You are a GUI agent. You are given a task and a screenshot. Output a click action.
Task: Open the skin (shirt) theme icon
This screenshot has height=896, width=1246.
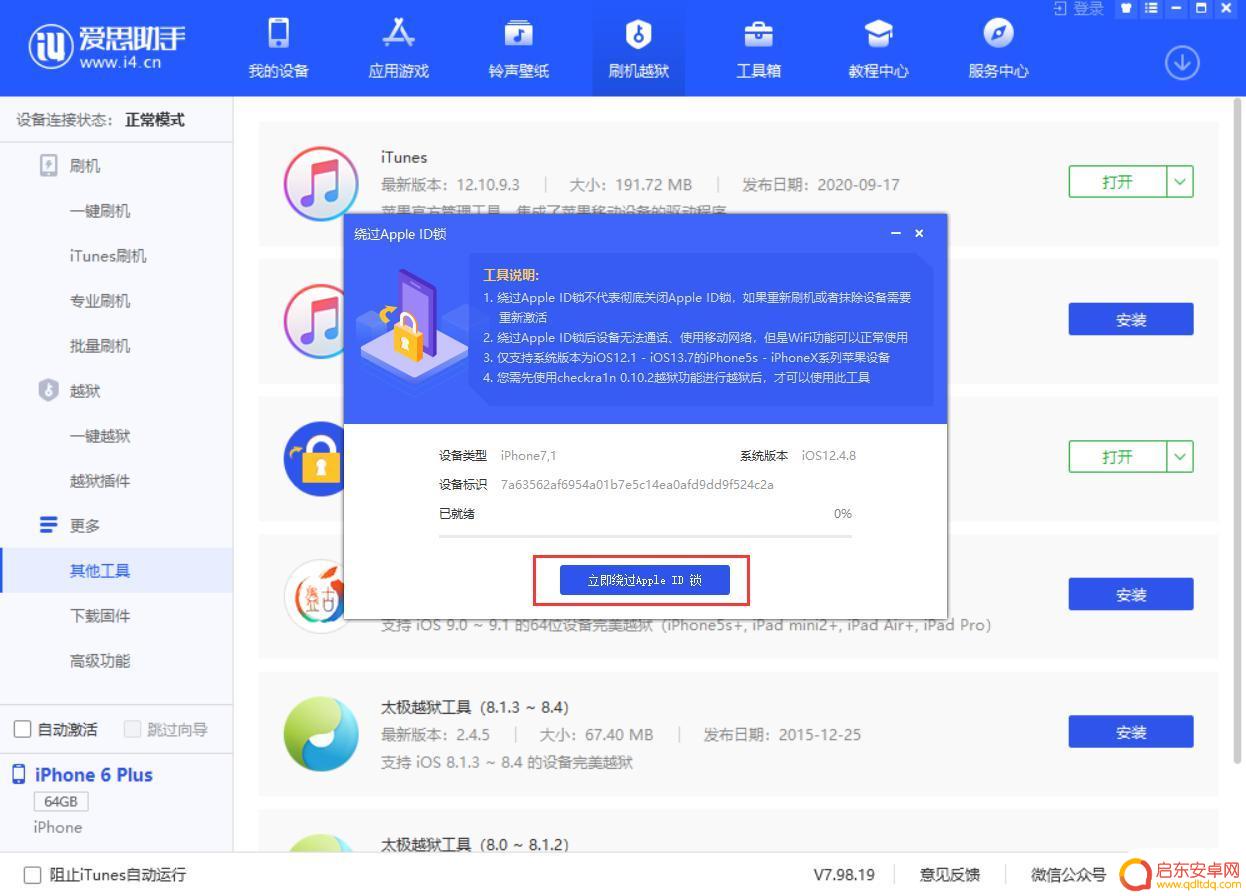point(1126,8)
